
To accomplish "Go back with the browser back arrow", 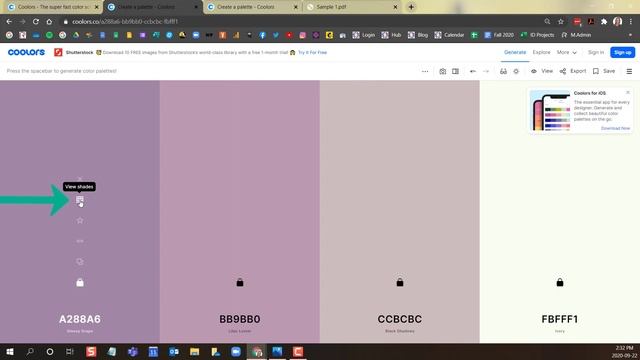I will (9, 22).
